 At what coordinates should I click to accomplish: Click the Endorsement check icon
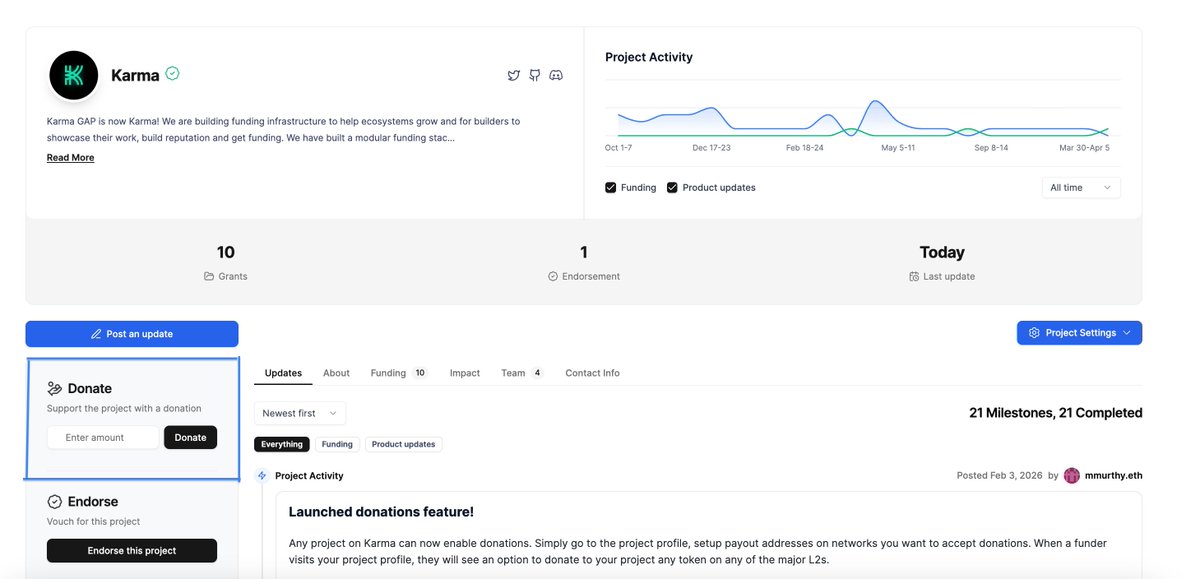[553, 276]
